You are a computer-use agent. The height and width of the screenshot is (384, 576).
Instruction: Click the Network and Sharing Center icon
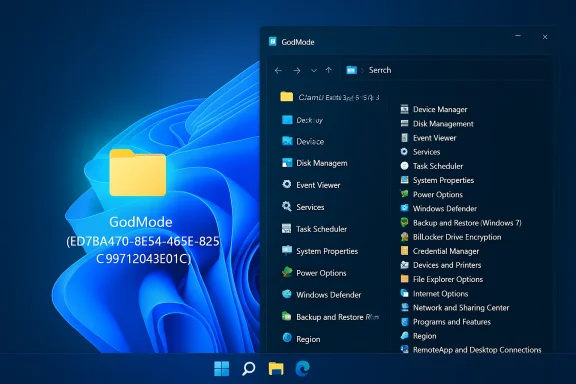point(404,307)
